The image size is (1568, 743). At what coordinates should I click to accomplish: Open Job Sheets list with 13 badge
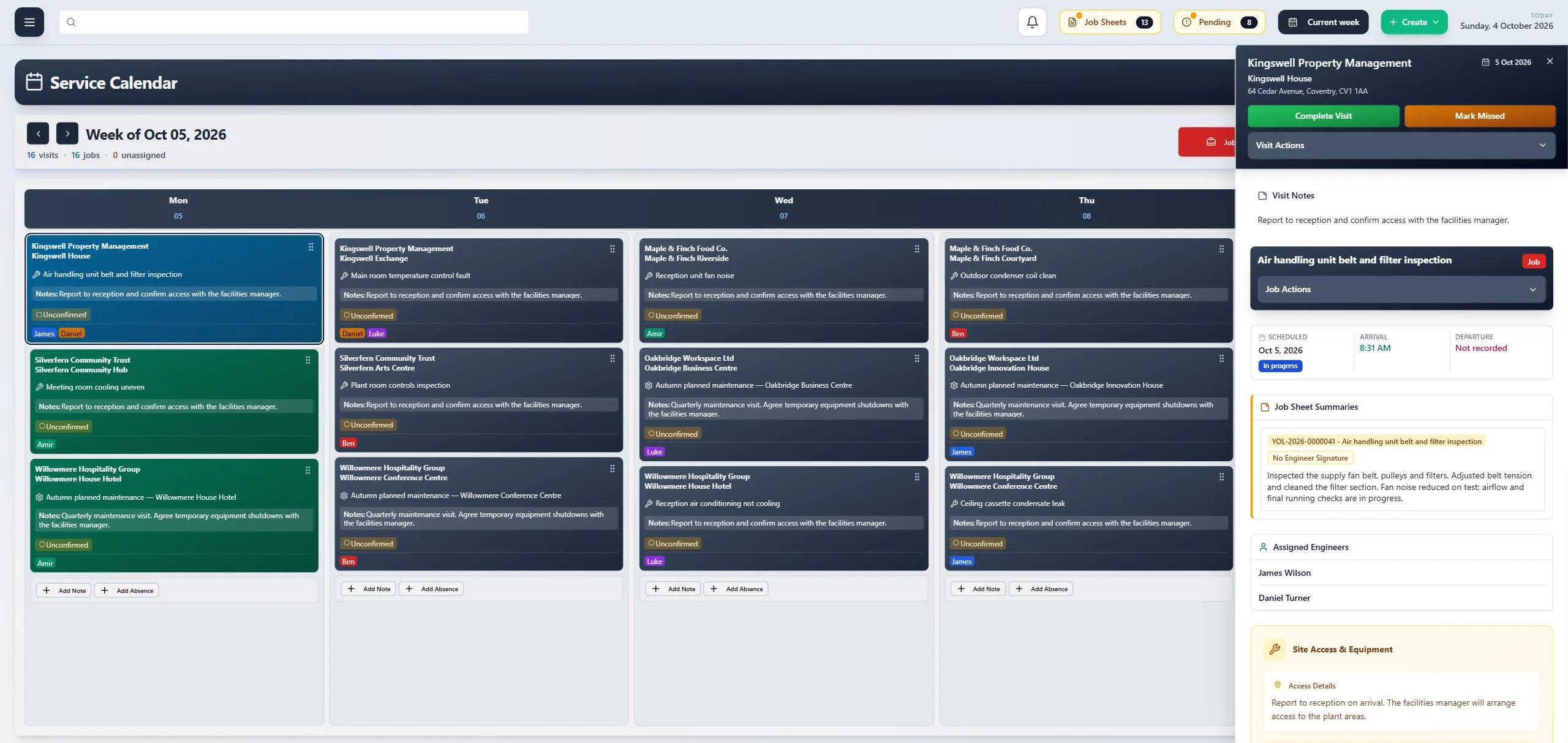pyautogui.click(x=1110, y=22)
